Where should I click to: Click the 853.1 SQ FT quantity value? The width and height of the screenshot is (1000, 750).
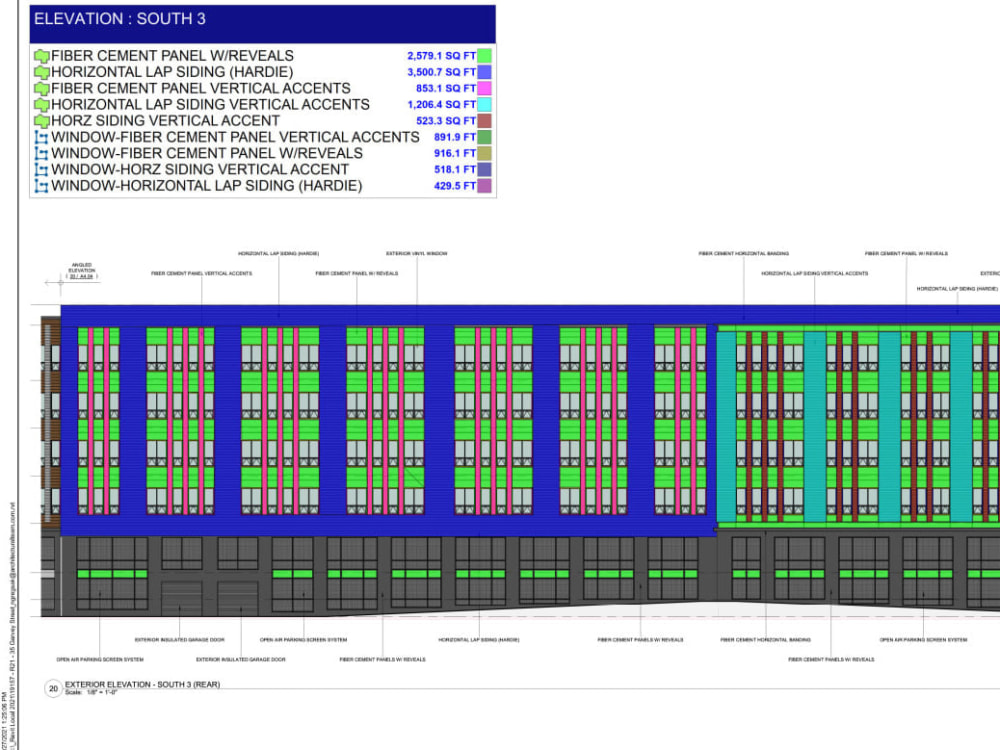[x=446, y=89]
